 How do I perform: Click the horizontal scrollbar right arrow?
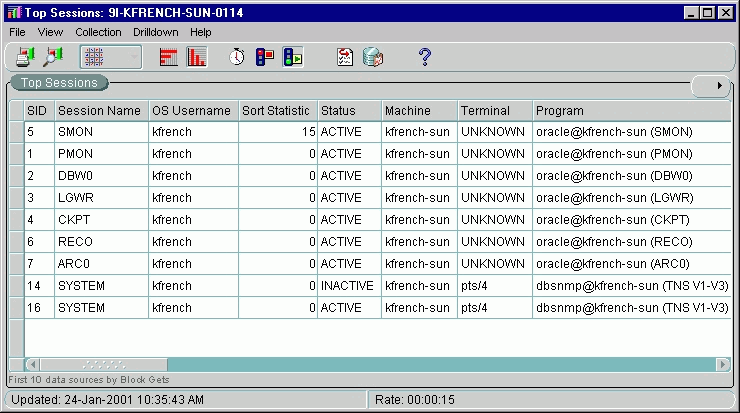pos(723,364)
